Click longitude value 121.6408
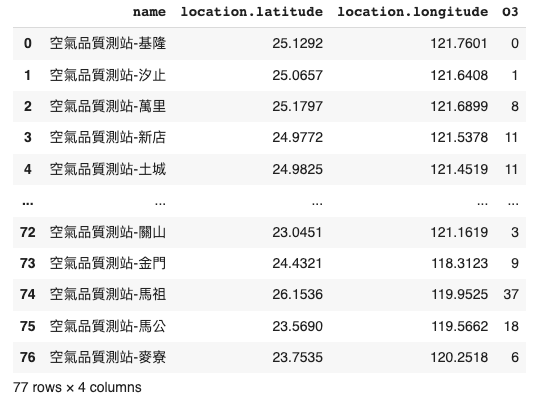This screenshot has width=534, height=396. (x=459, y=75)
